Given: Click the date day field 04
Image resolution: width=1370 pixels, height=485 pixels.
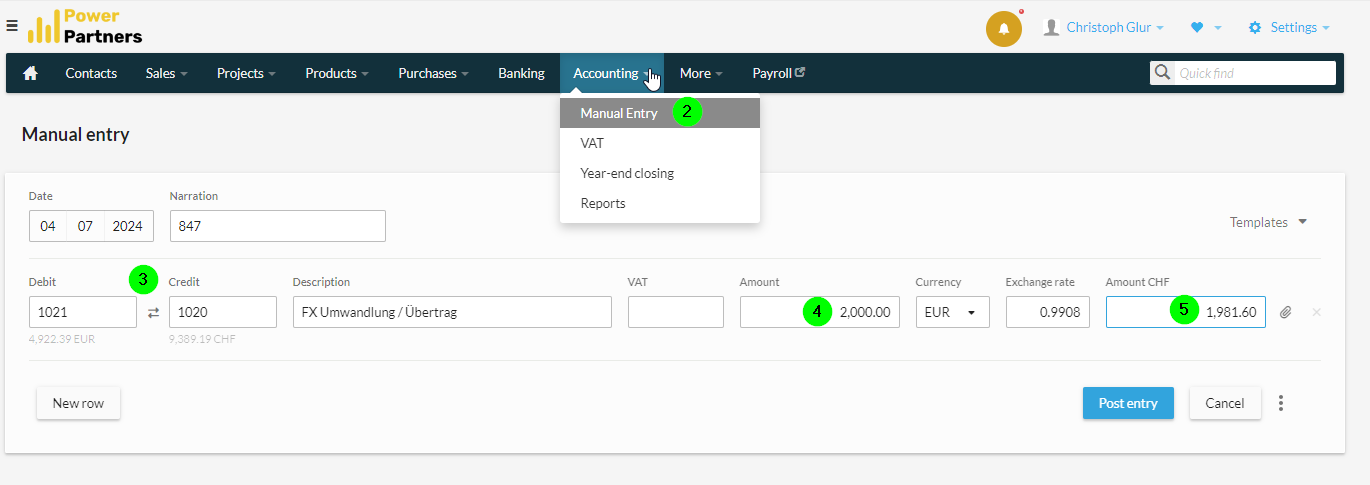Looking at the screenshot, I should coord(48,226).
